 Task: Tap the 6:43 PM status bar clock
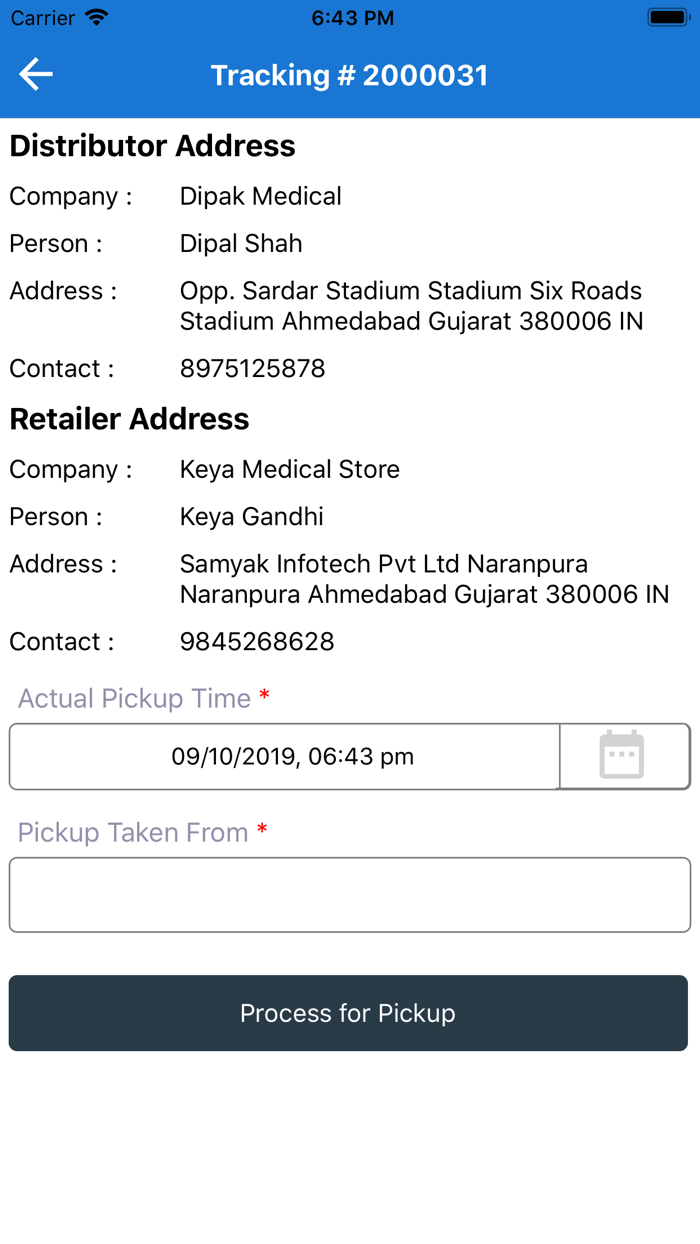[x=352, y=18]
